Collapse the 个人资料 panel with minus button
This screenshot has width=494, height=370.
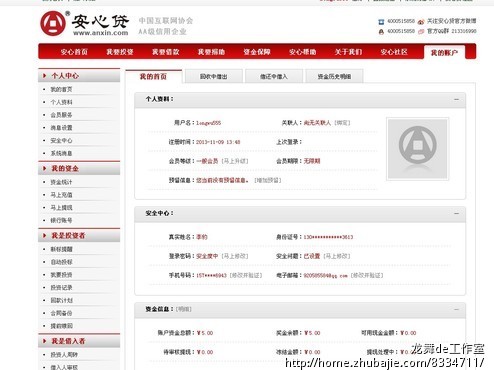point(456,99)
